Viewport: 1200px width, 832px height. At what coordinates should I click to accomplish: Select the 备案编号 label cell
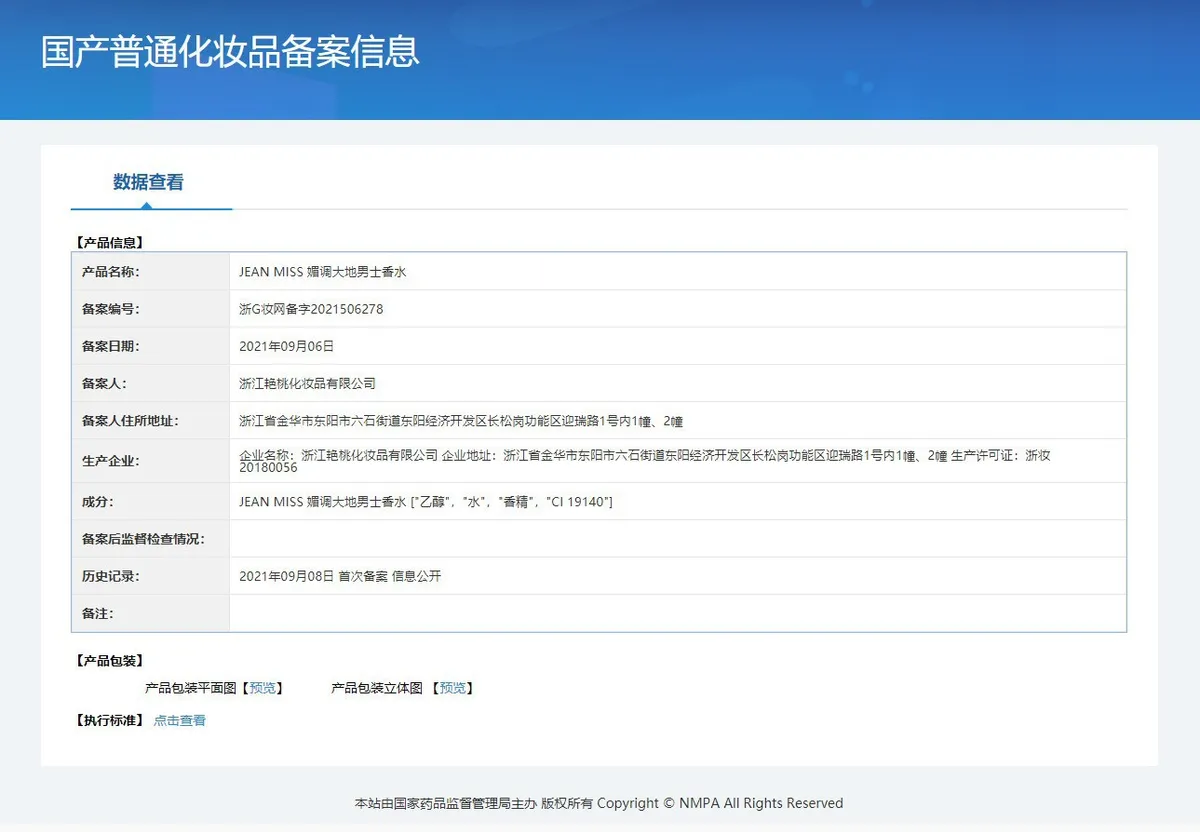pos(151,309)
